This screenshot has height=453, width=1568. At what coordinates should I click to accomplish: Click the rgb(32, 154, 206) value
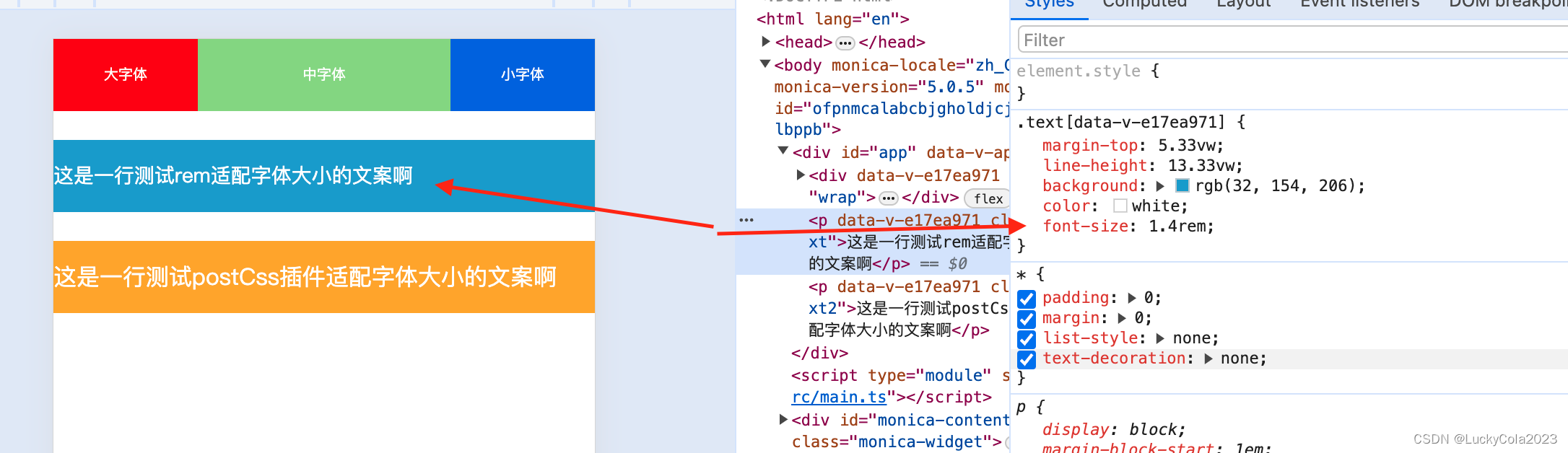[1275, 186]
